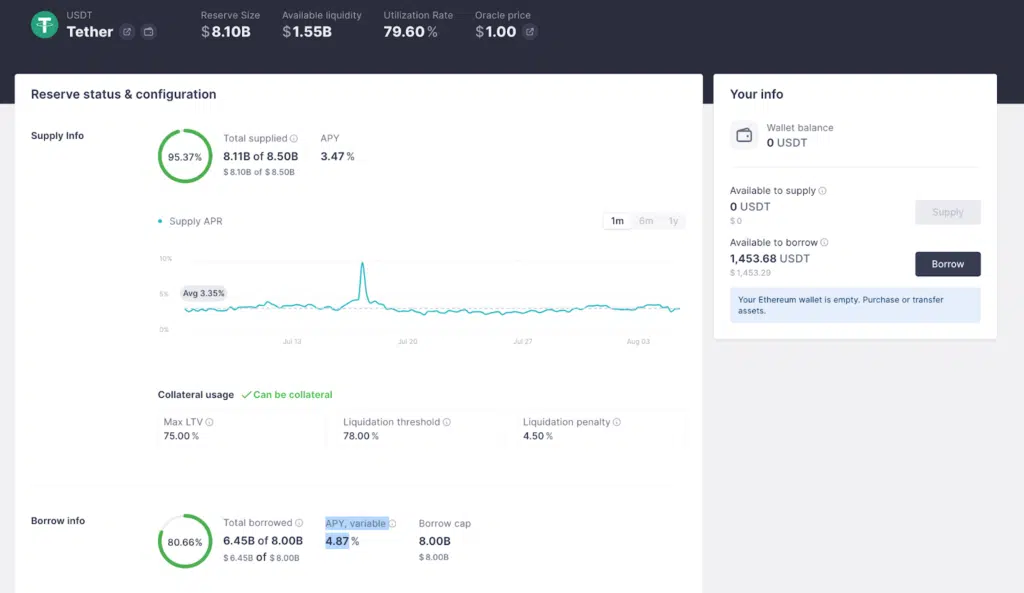
Task: Open the Tether external link icon
Action: pyautogui.click(x=127, y=32)
